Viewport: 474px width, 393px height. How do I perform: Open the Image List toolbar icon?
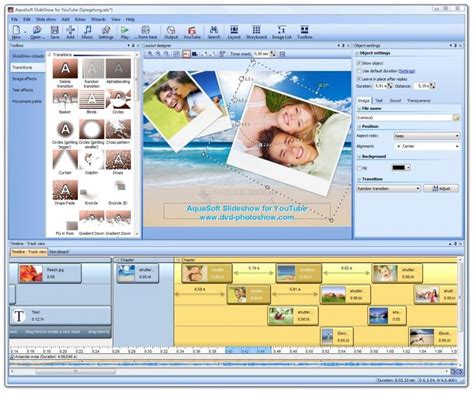point(282,32)
